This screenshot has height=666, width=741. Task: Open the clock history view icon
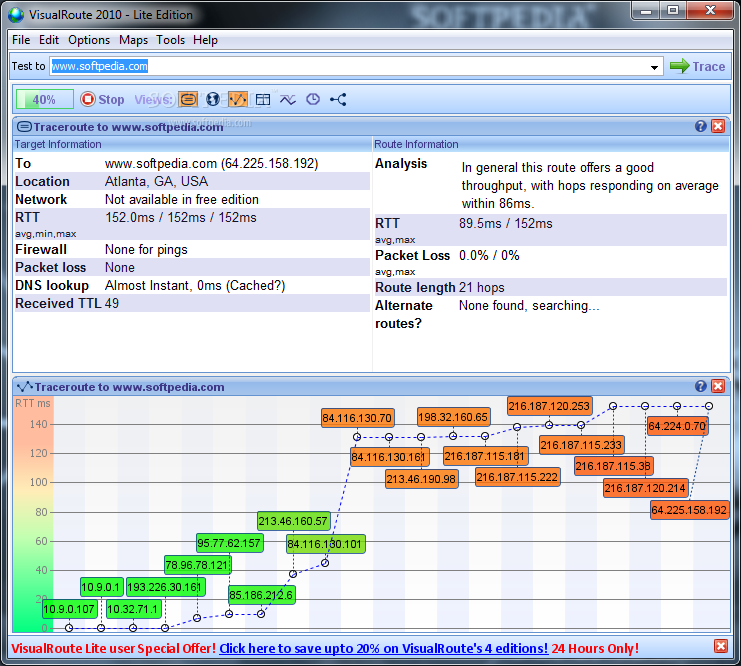click(x=313, y=99)
